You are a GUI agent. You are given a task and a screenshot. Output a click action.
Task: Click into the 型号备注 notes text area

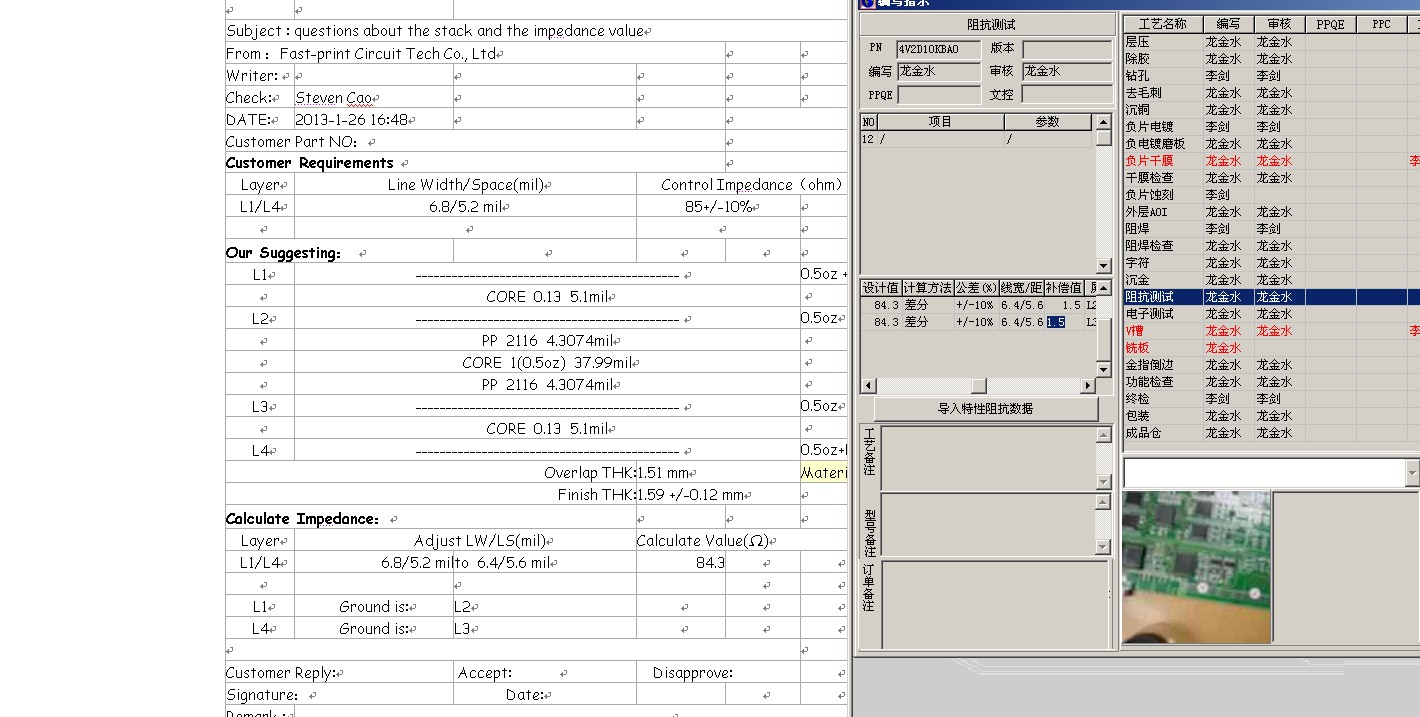pyautogui.click(x=988, y=525)
